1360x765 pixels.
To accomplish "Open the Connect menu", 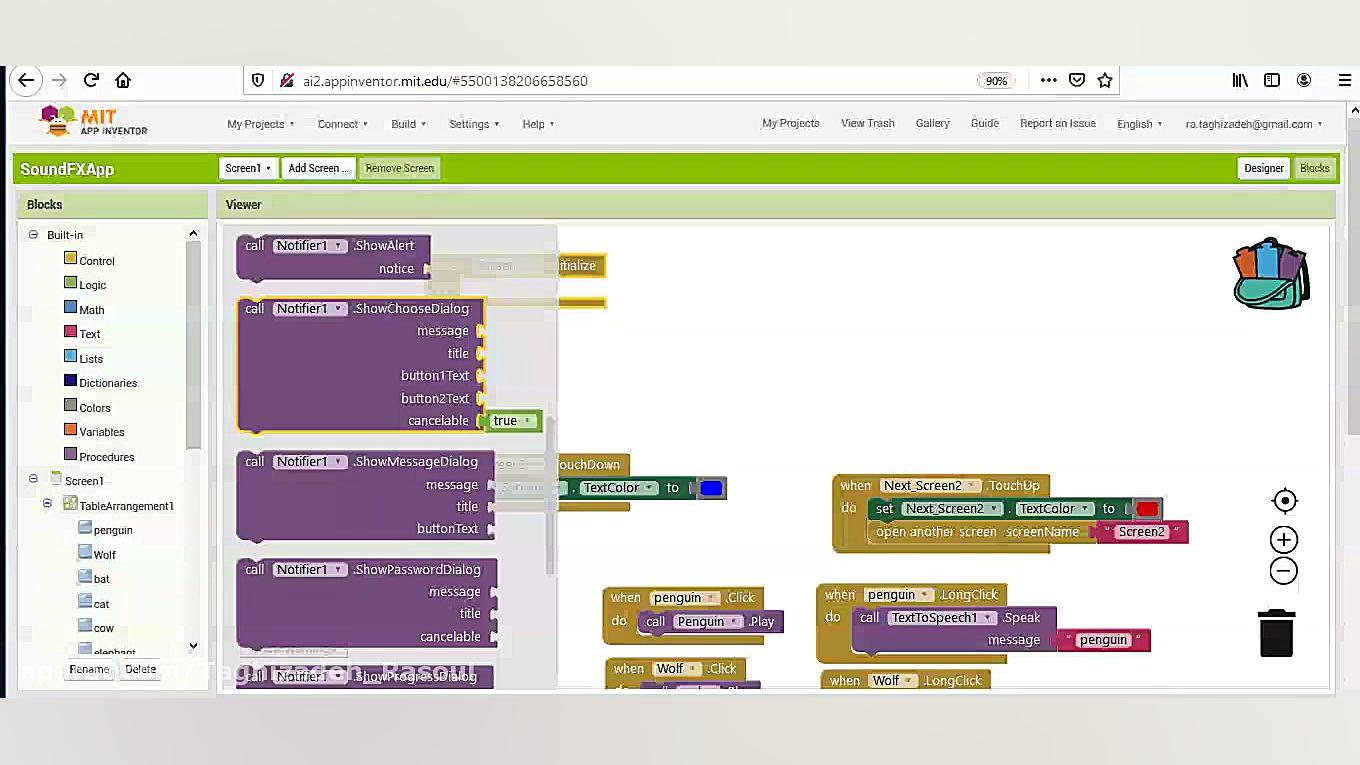I will coord(343,124).
